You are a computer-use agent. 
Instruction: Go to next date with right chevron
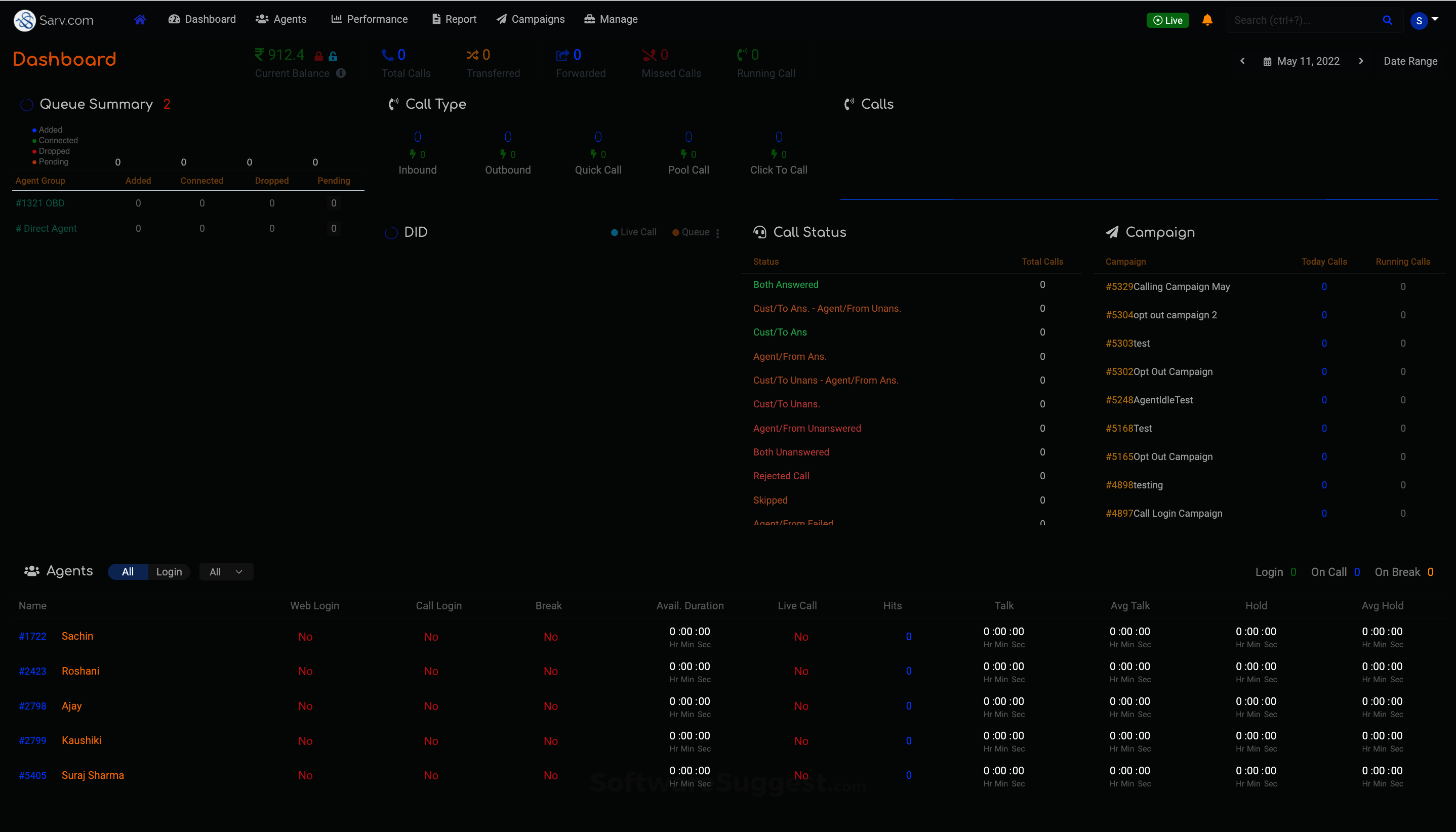click(1360, 61)
